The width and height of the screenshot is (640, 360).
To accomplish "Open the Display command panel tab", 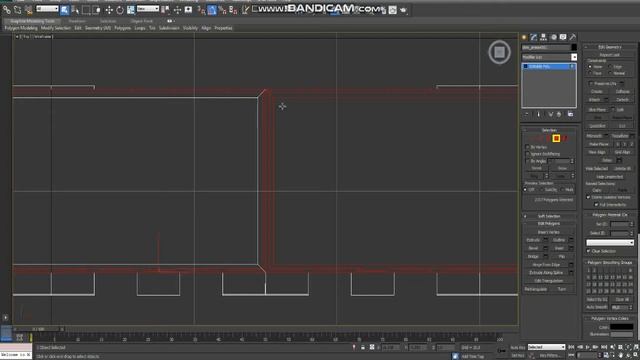I will coord(563,37).
